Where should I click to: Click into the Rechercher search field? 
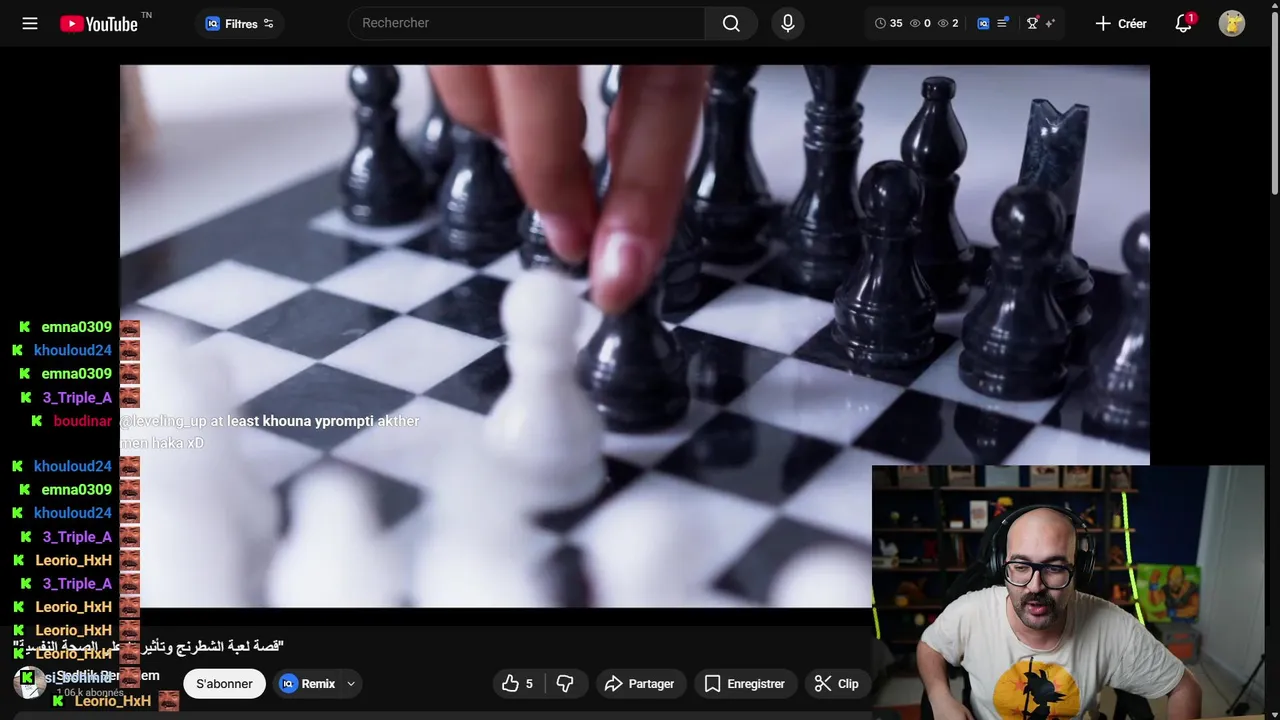[527, 23]
